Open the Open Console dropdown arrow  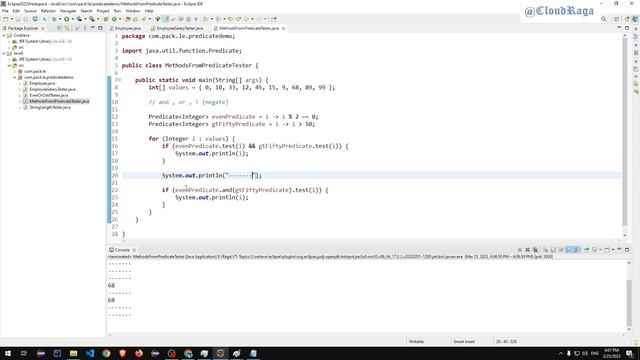coord(613,250)
